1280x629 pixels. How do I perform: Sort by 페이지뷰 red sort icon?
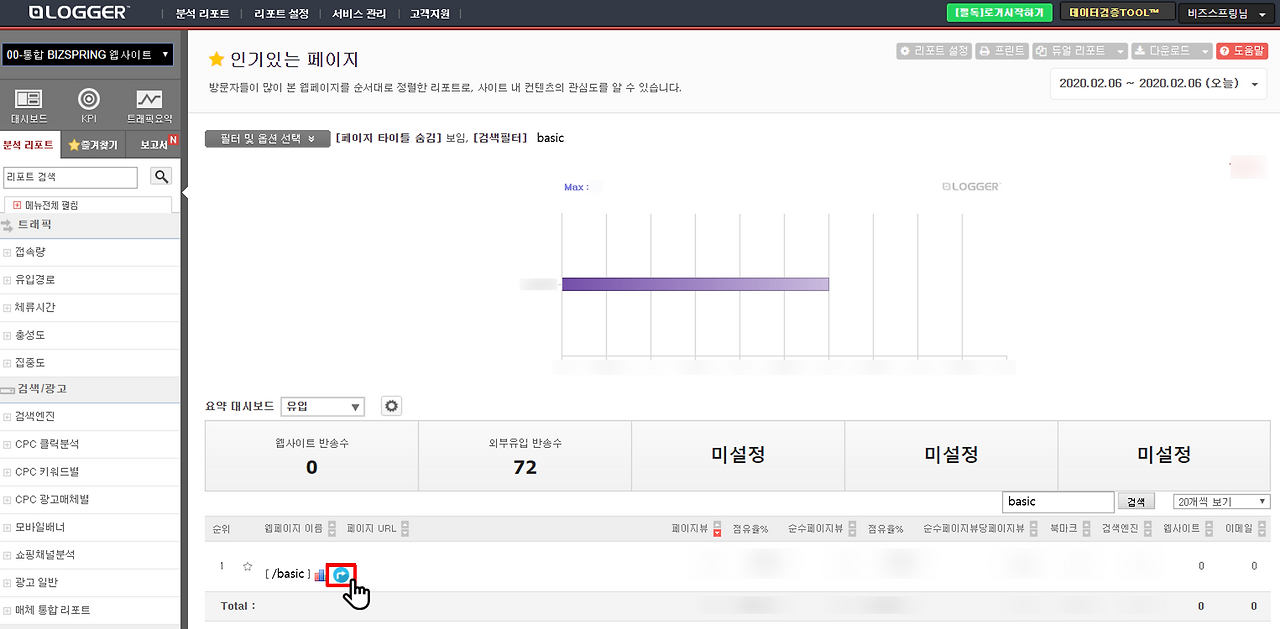[717, 530]
